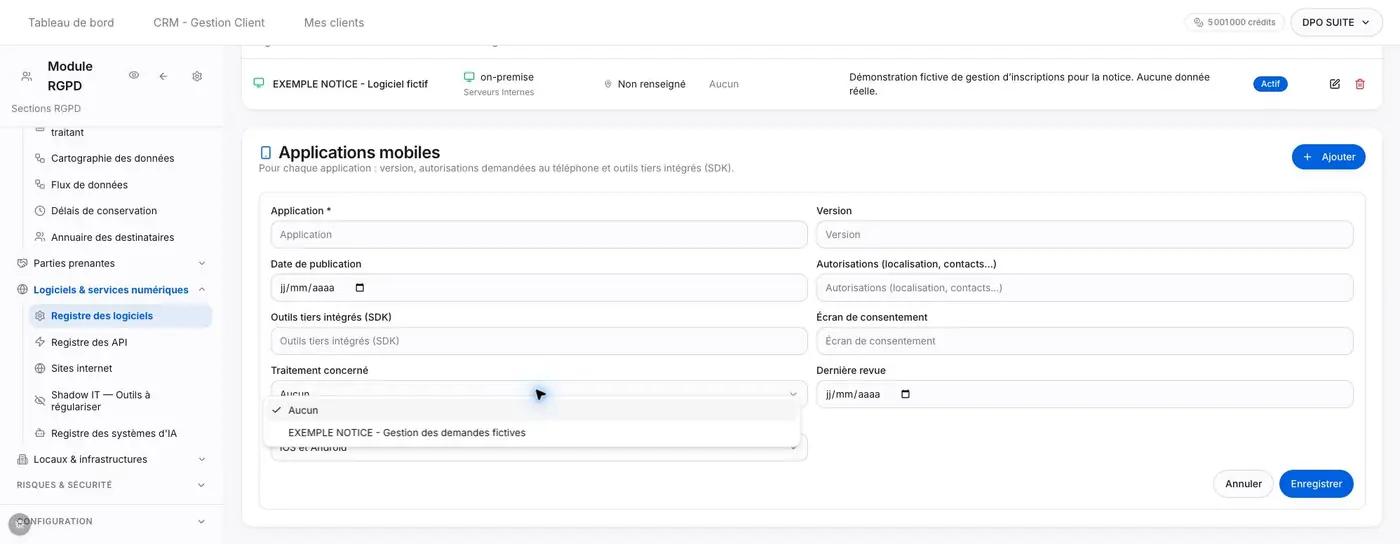
Task: Select EXEMPLE NOTICE - Gestion des demandes fictives
Action: [x=532, y=433]
